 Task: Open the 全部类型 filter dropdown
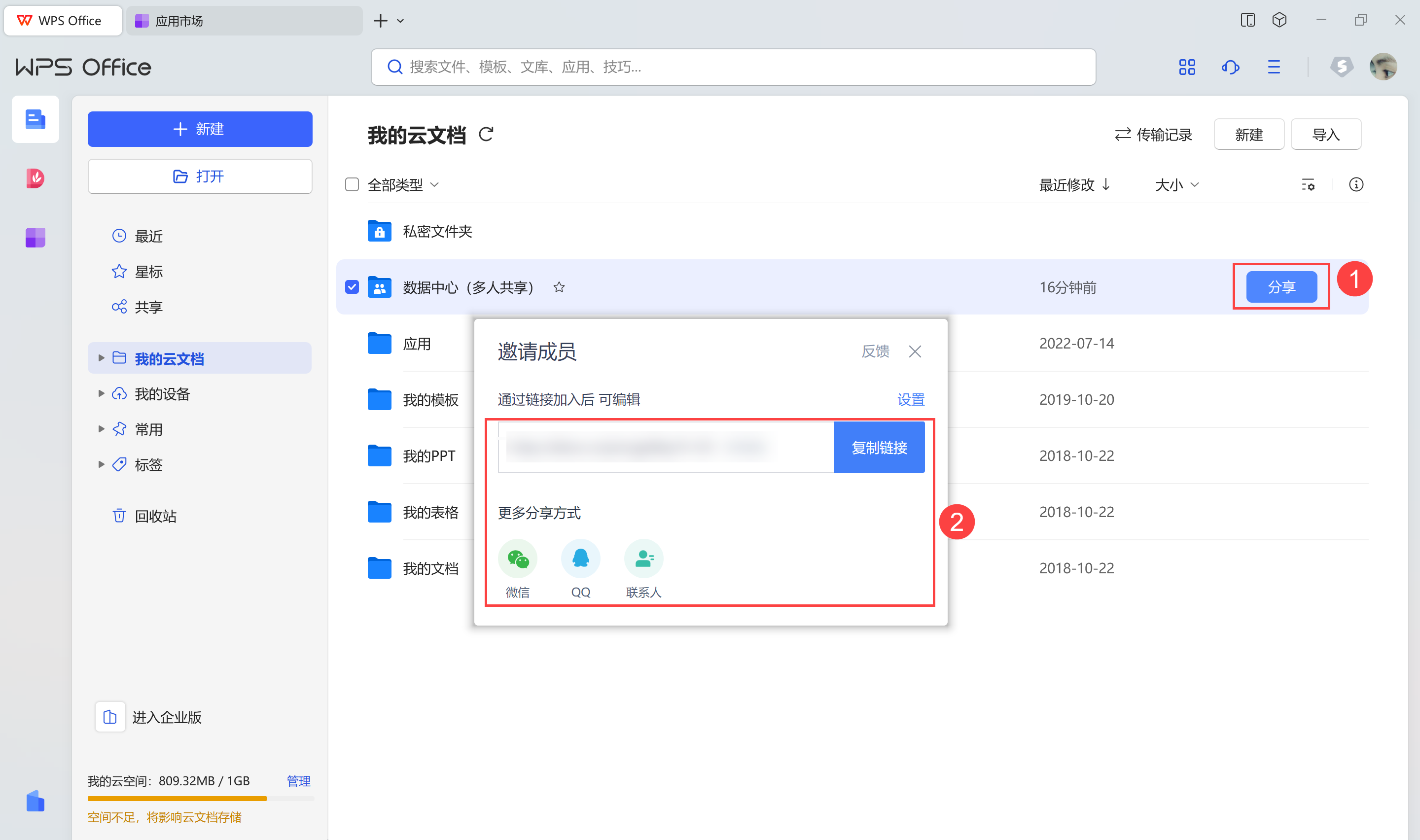point(403,184)
